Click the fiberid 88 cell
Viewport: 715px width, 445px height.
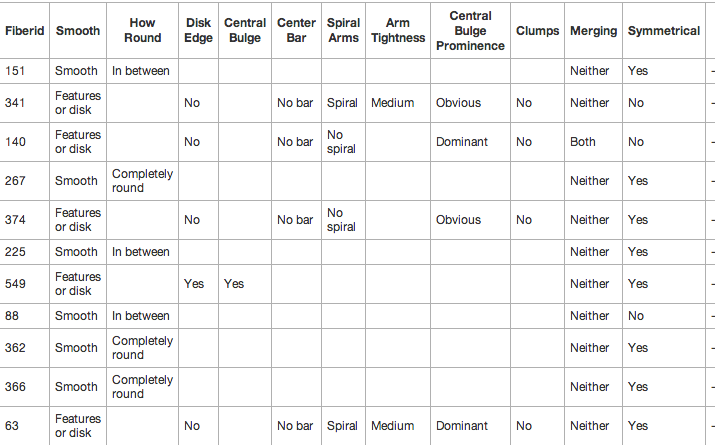point(12,316)
